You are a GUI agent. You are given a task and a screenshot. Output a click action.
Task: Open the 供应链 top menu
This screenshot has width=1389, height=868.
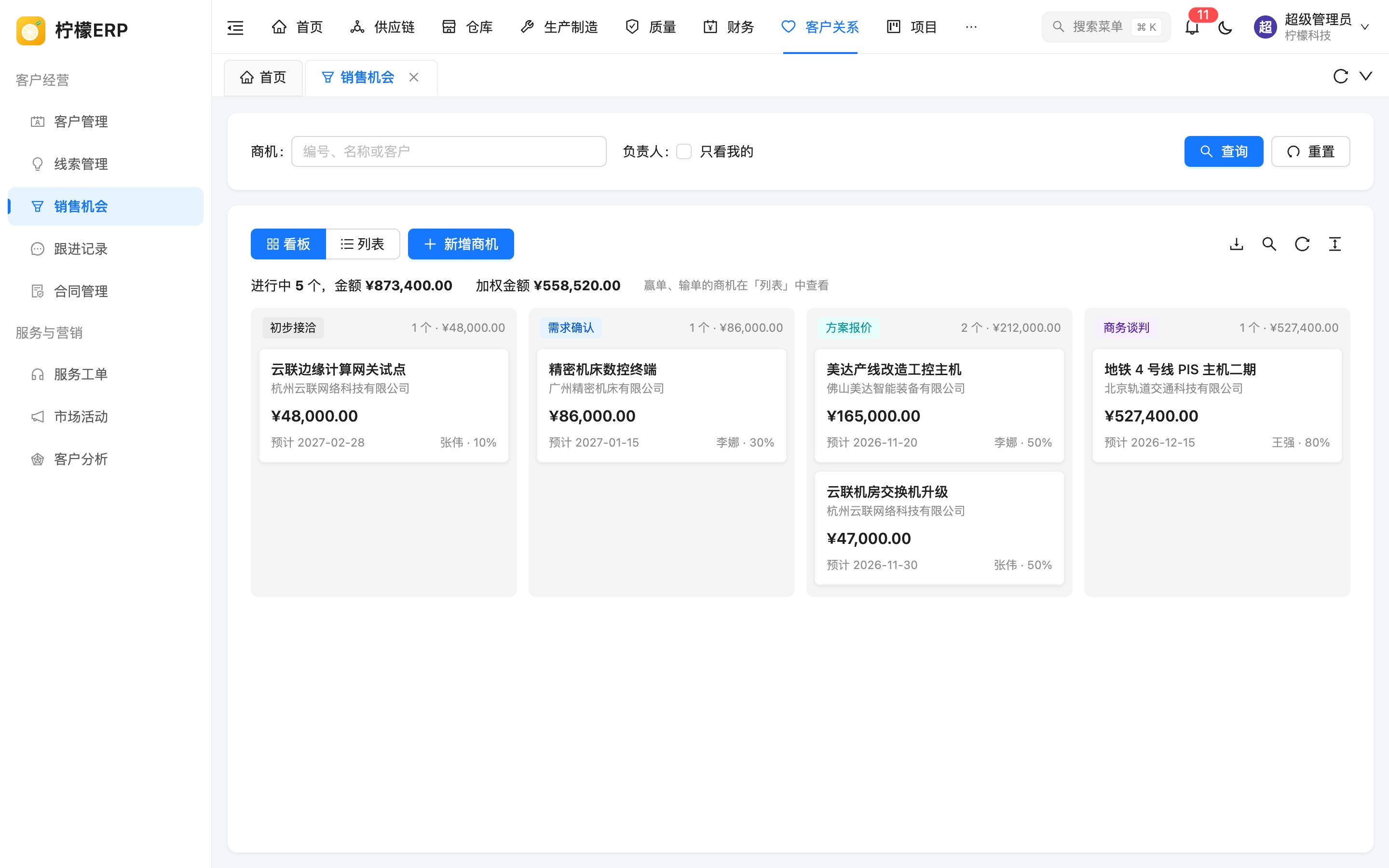382,27
